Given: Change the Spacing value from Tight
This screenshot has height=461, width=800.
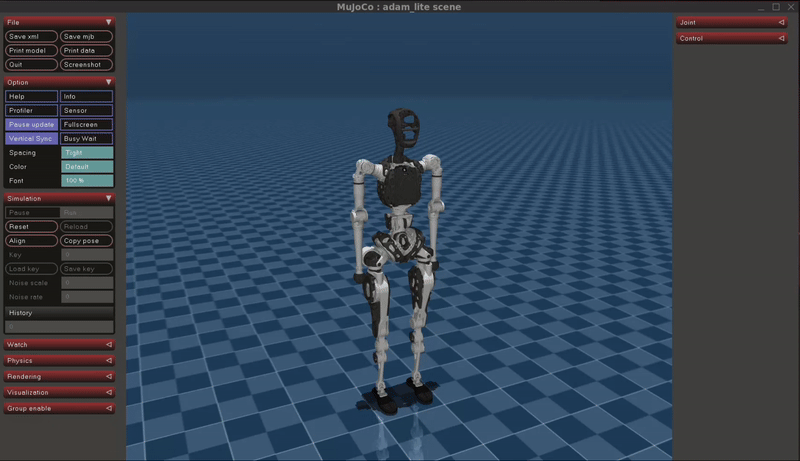Looking at the screenshot, I should click(86, 152).
